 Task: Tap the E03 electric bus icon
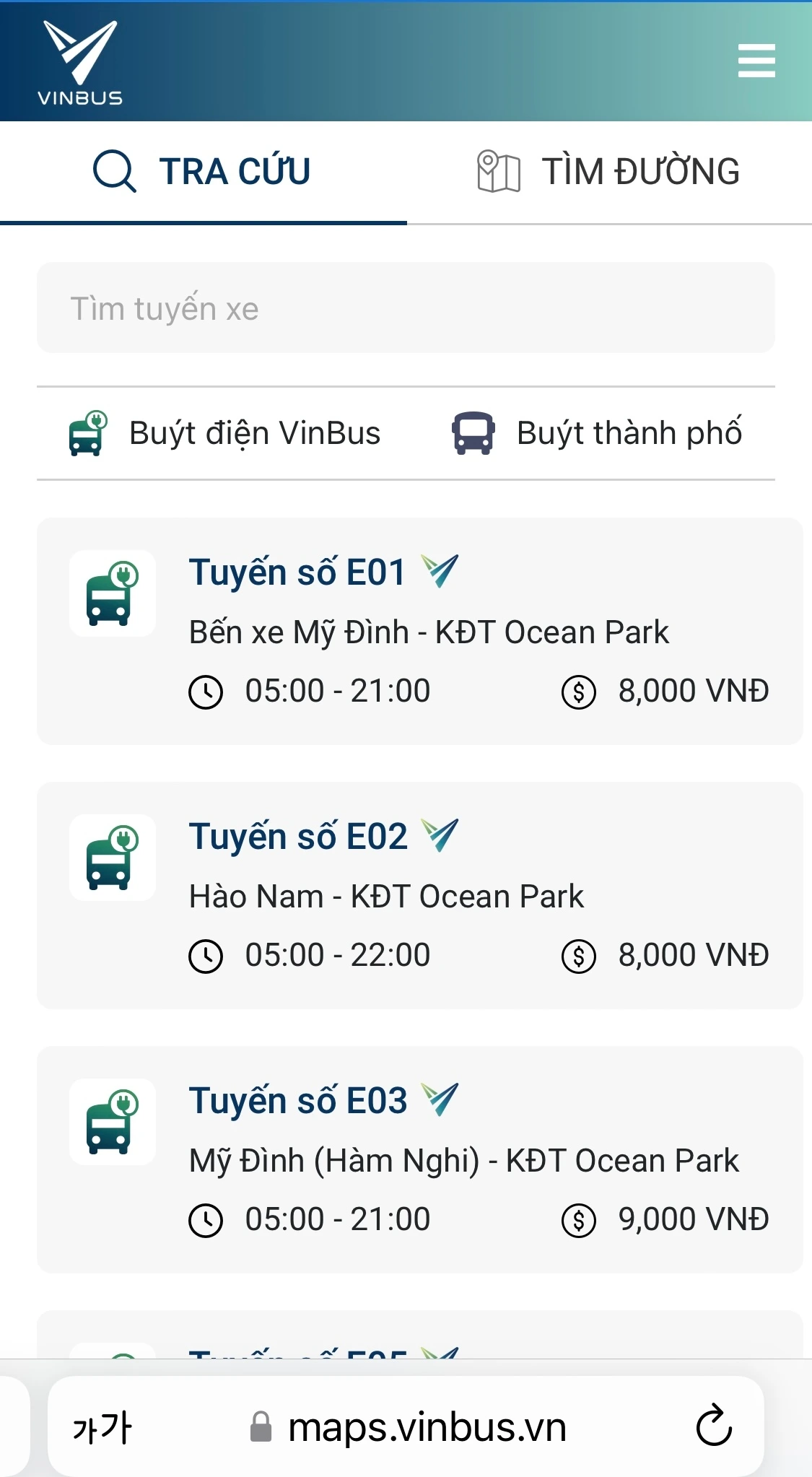click(113, 1122)
